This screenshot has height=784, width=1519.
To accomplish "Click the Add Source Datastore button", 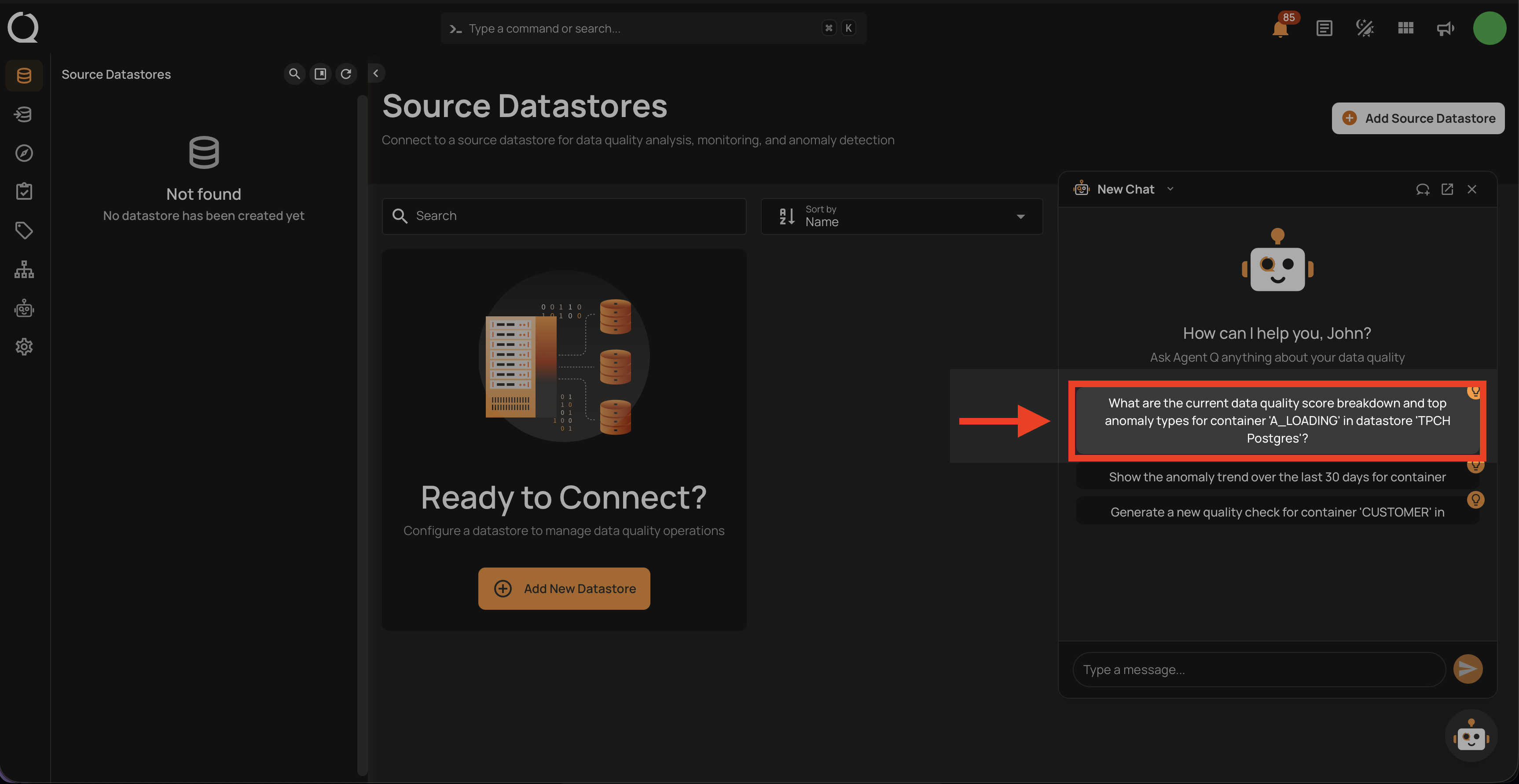I will tap(1418, 118).
